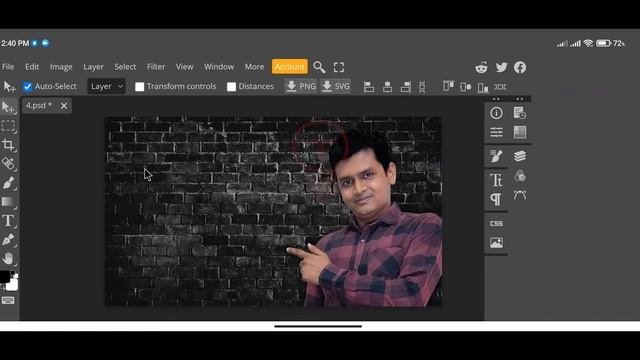Open the View menu
The width and height of the screenshot is (640, 360).
coord(184,67)
